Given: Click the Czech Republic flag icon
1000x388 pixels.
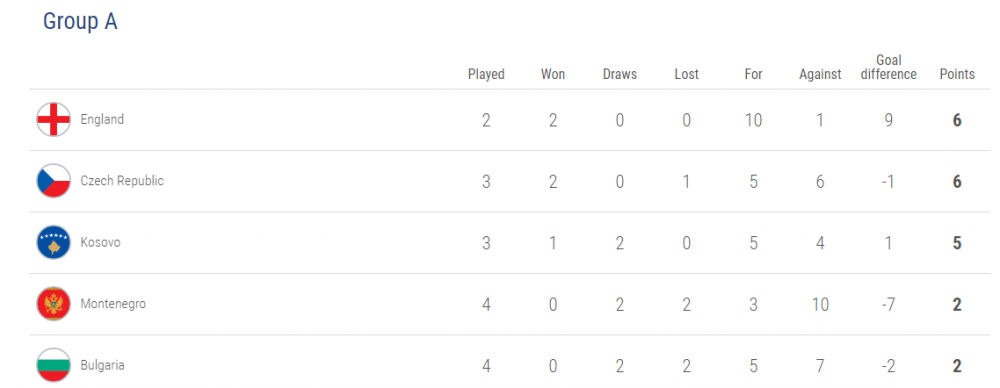Looking at the screenshot, I should point(54,181).
